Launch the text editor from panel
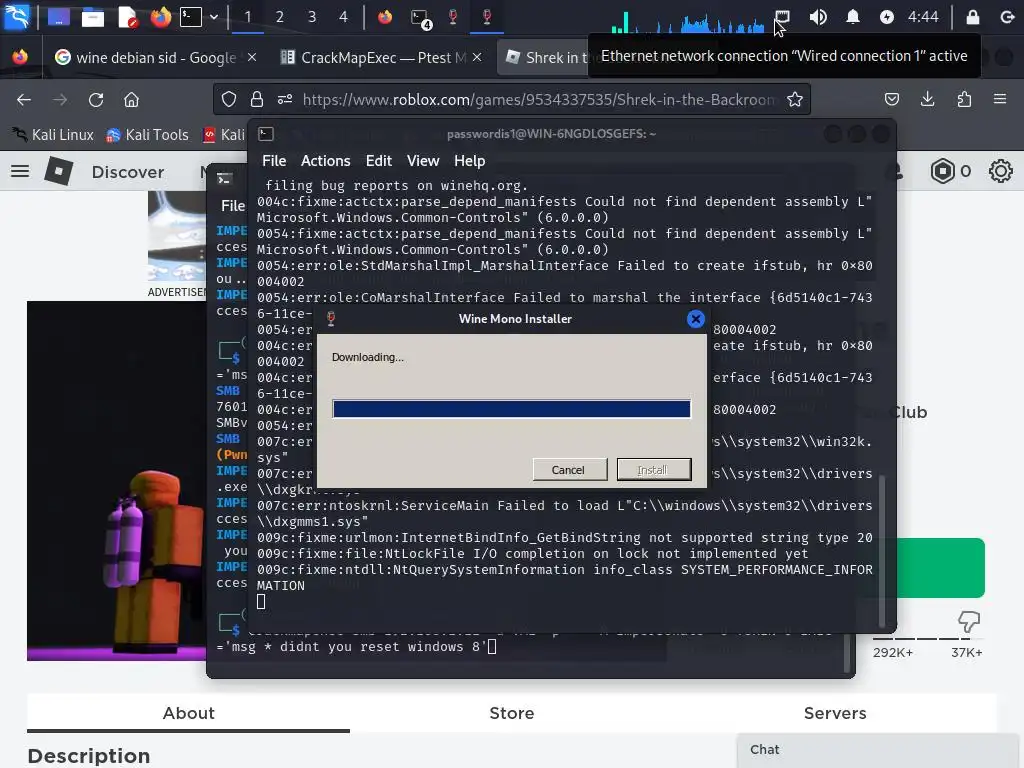The image size is (1024, 768). [x=128, y=17]
